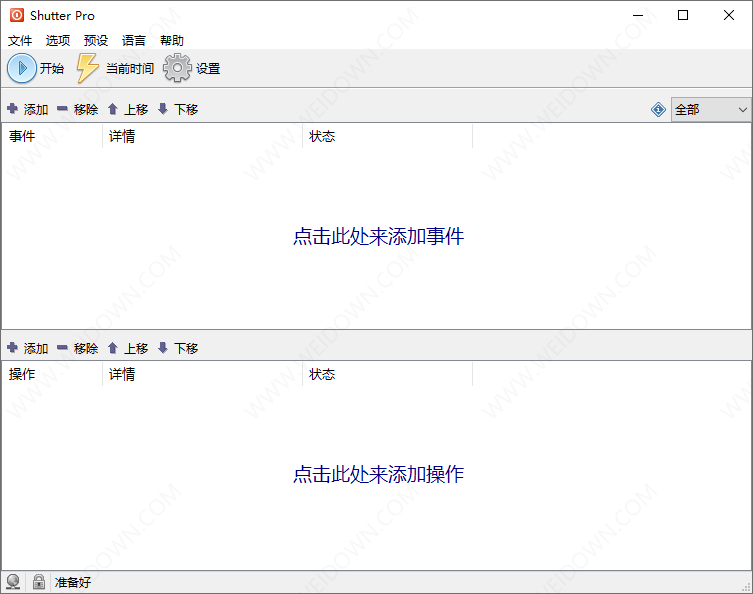The height and width of the screenshot is (594, 753).
Task: Move action down with 下移 arrow
Action: point(163,348)
